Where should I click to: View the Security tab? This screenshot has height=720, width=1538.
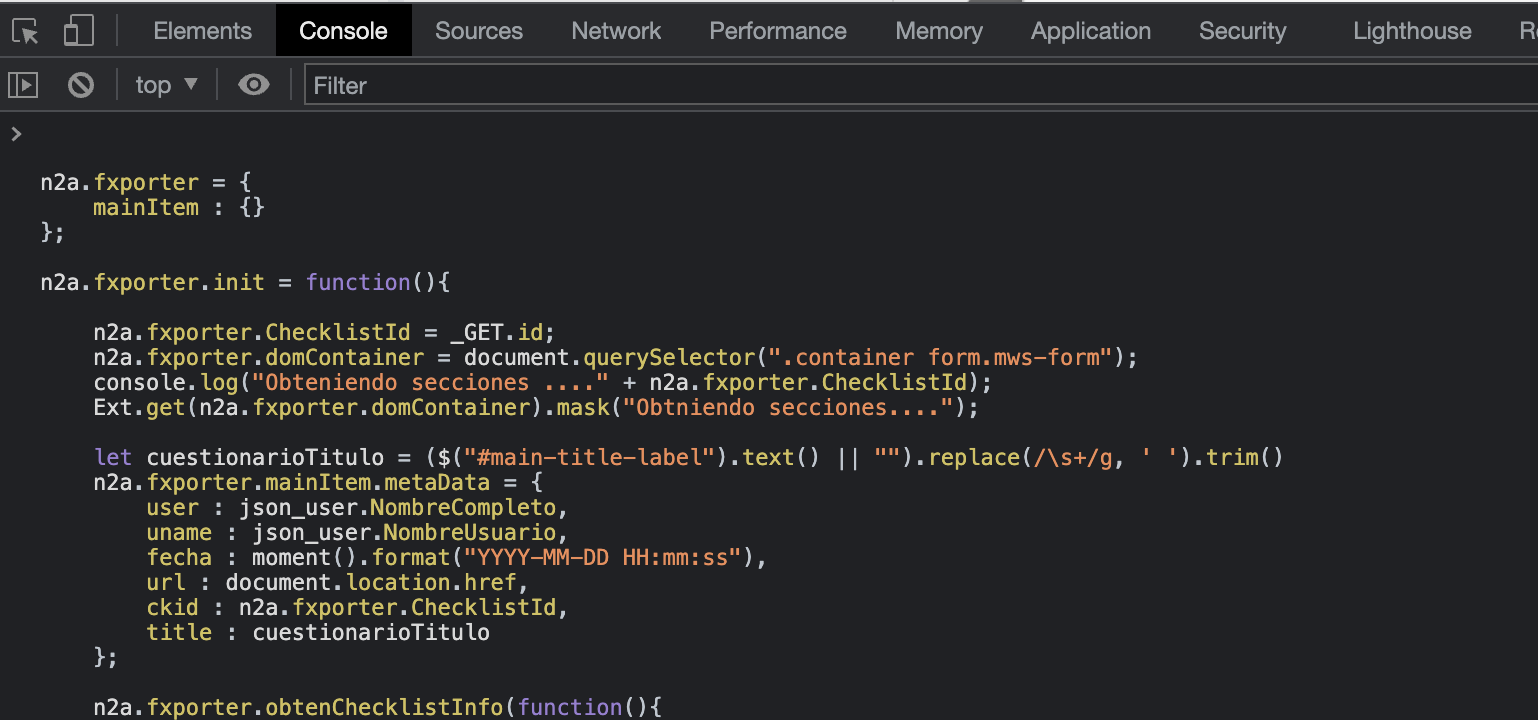[x=1243, y=31]
